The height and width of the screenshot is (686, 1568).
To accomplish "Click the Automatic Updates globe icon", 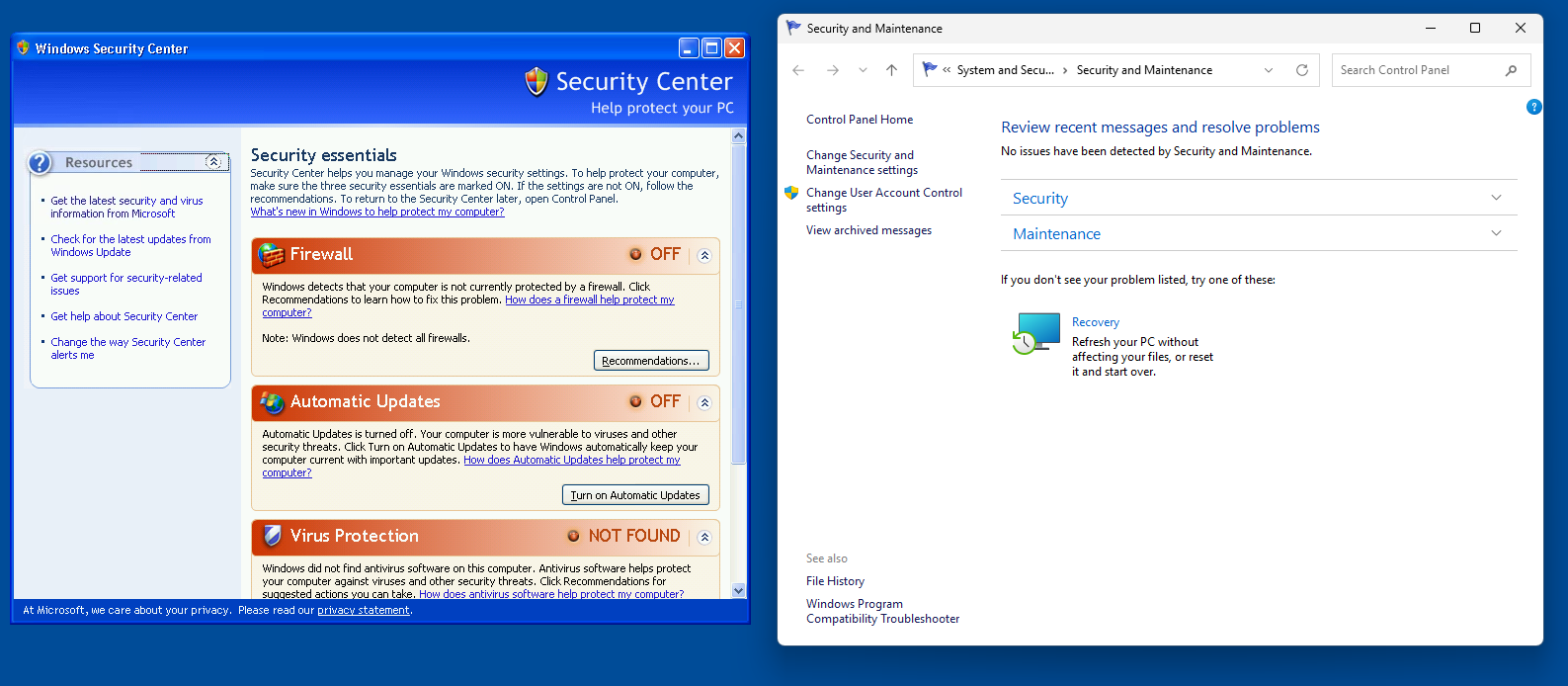I will (x=272, y=402).
